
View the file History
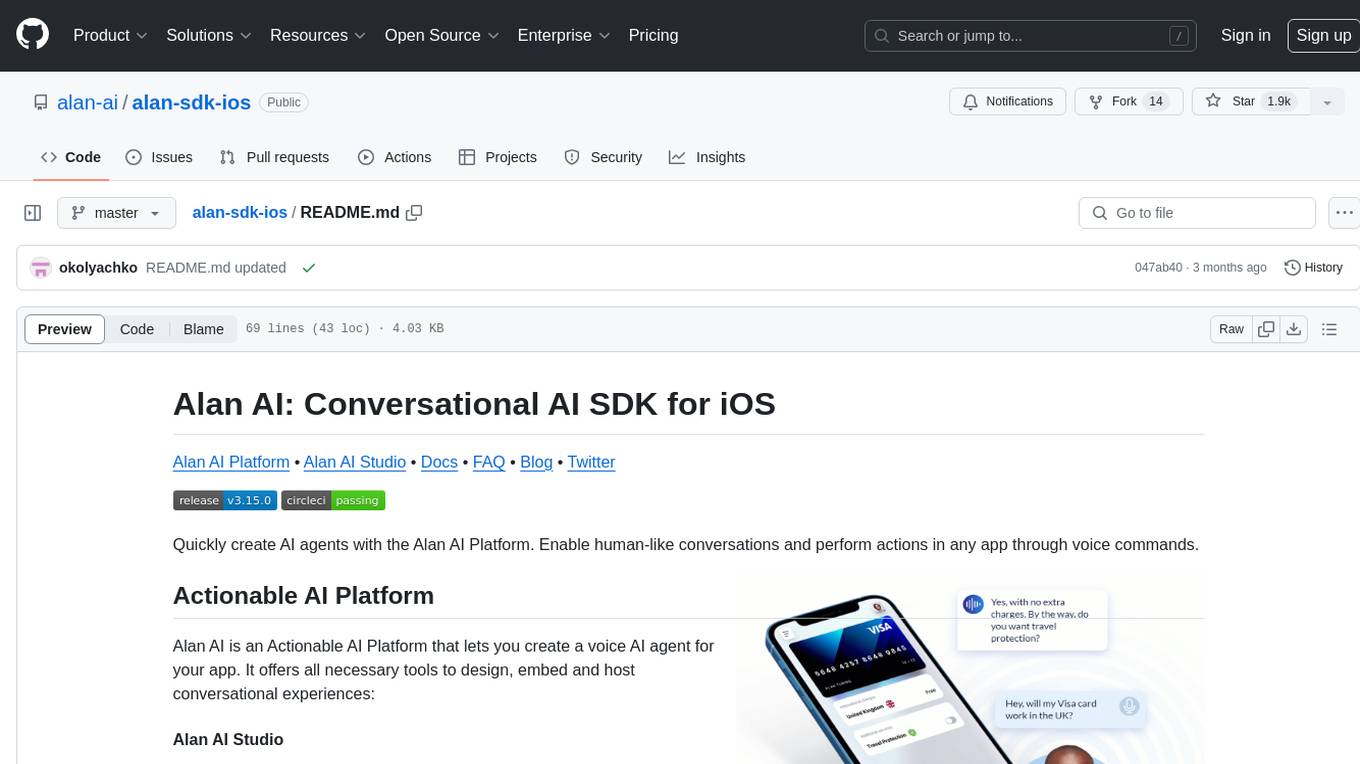tap(1313, 268)
